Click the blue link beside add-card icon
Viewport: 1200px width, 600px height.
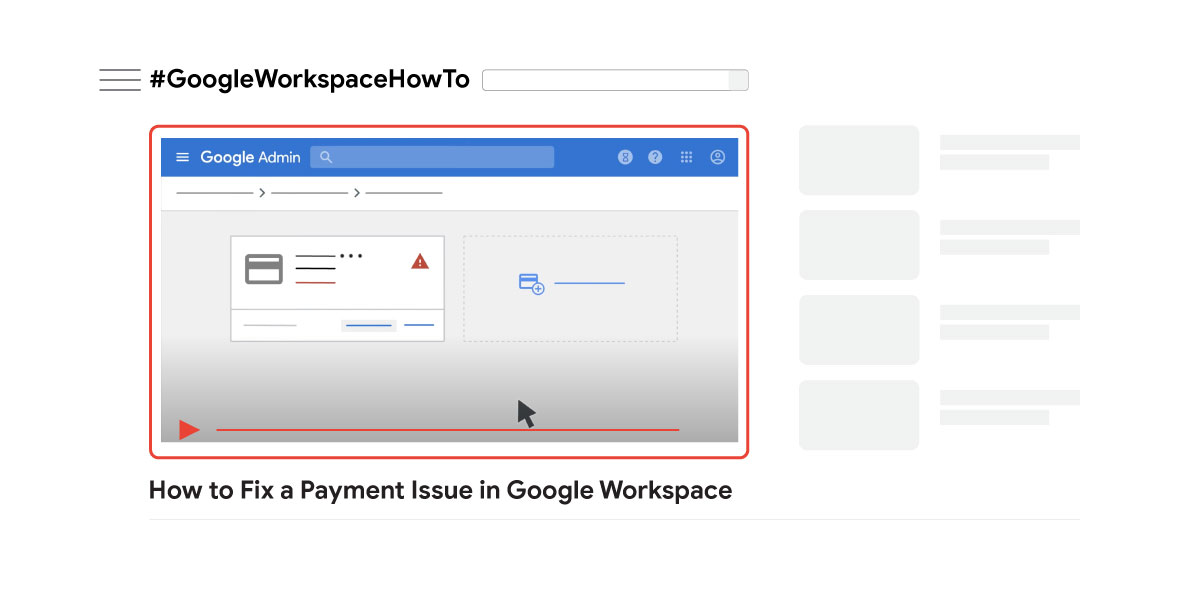(x=589, y=283)
